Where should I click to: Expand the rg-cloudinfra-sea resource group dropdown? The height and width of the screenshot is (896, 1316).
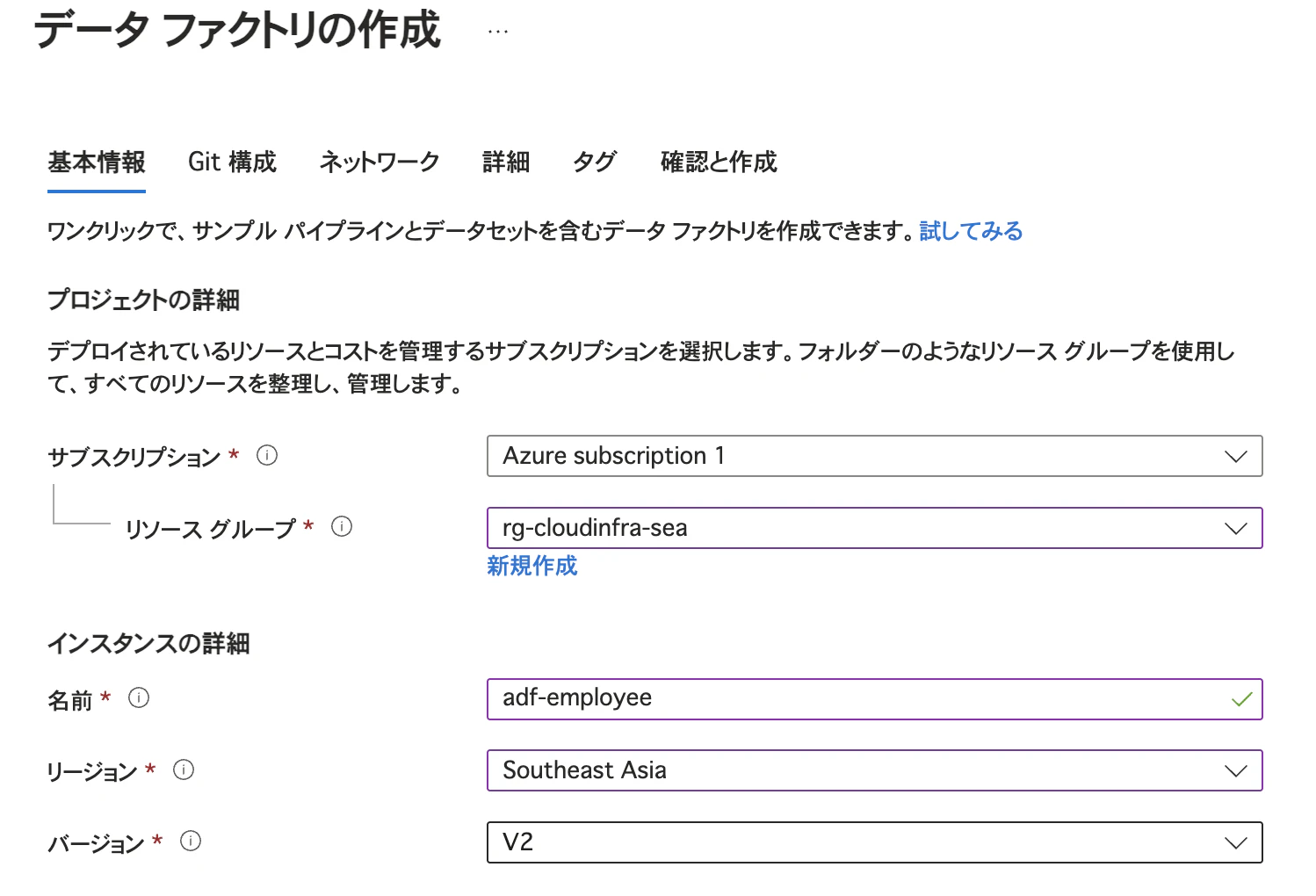[1235, 528]
